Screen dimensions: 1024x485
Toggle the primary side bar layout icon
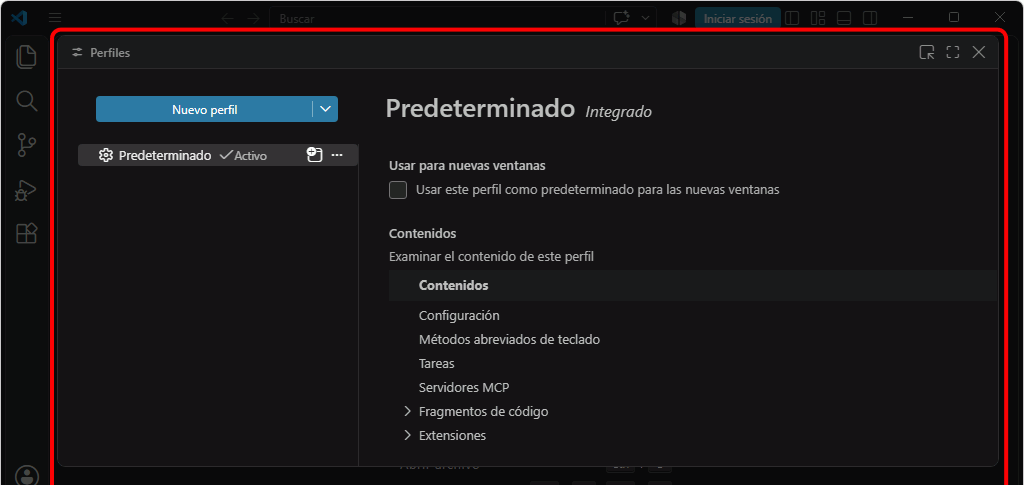pos(792,18)
